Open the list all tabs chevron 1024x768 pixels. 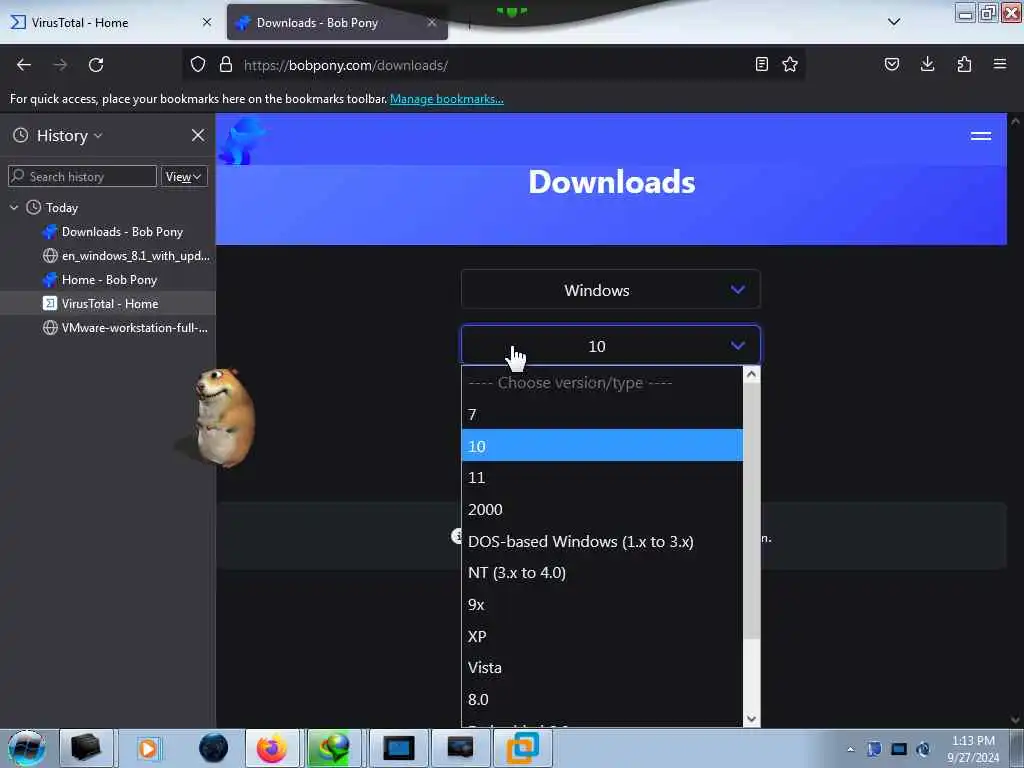(x=894, y=22)
